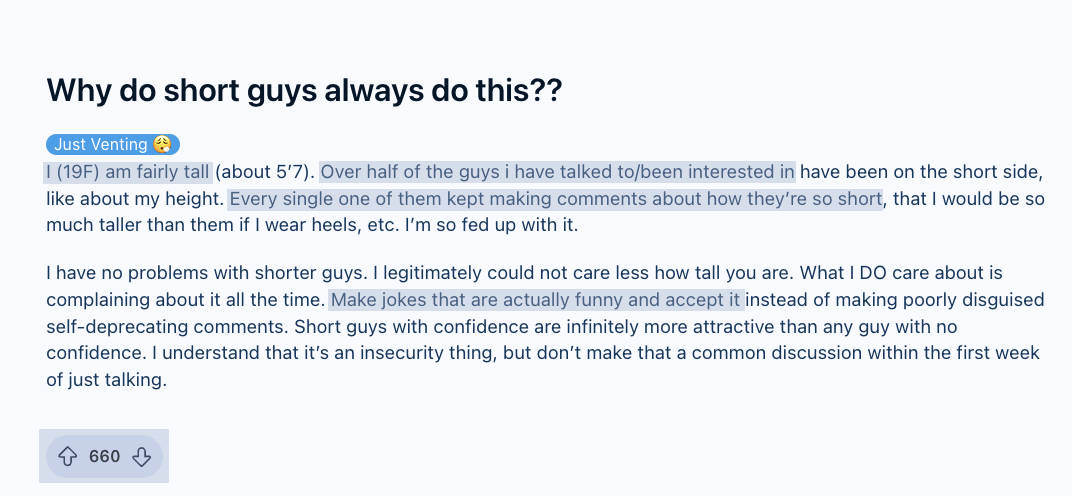The image size is (1072, 496).
Task: Click the weary face emoji in the flair
Action: click(161, 144)
